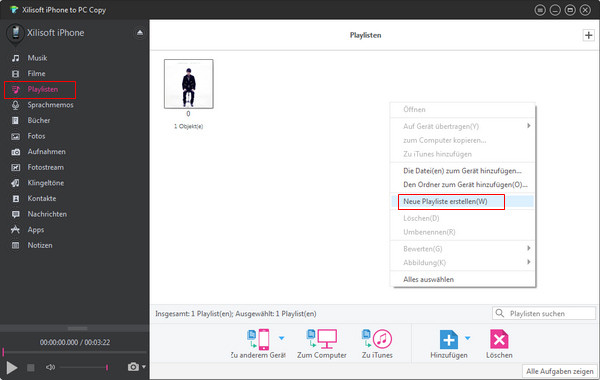Open dropdown arrow next to Zu anderem Gerät
Viewport: 600px width, 380px height.
coord(282,338)
